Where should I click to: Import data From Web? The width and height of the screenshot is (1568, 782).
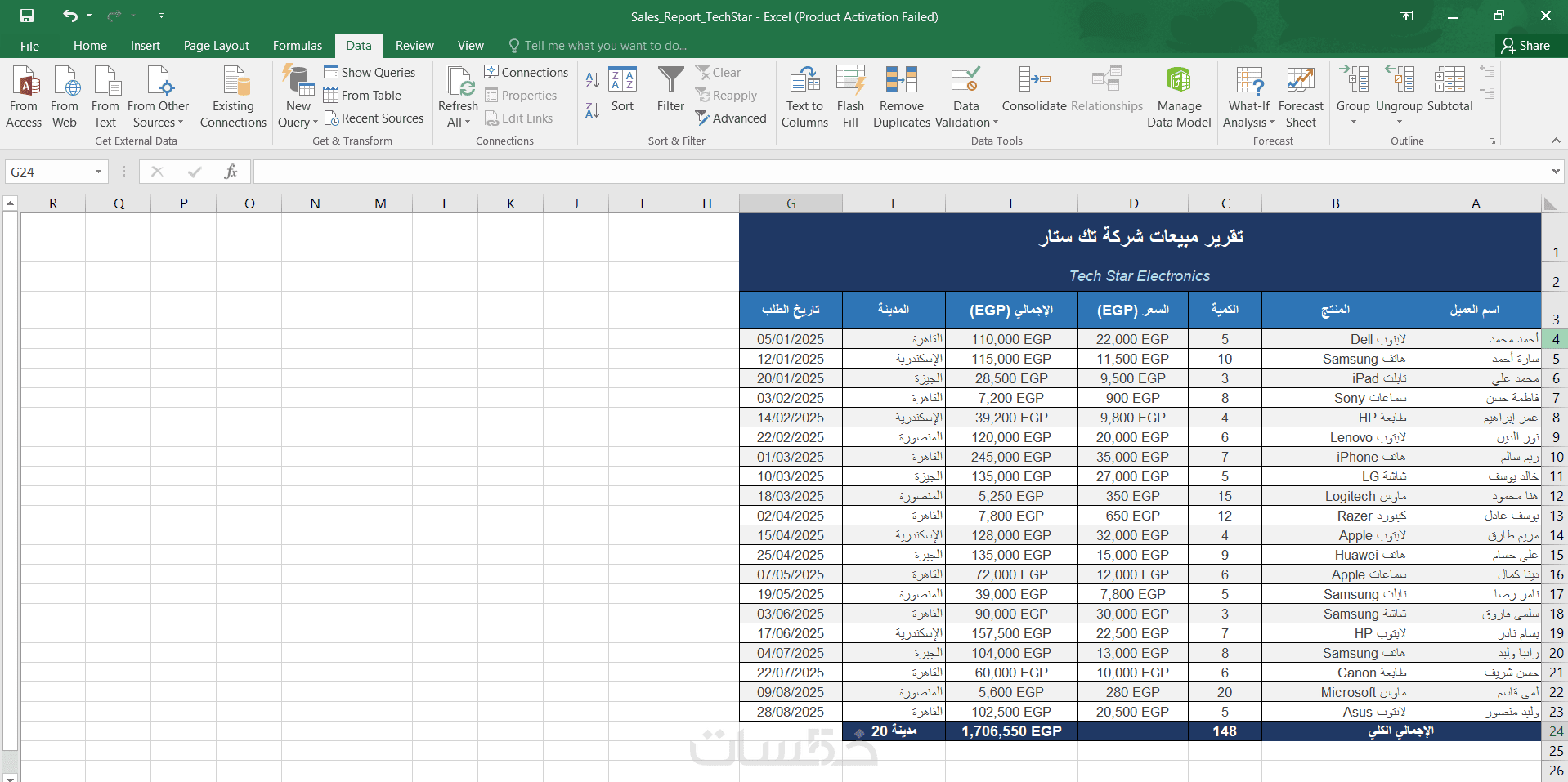[65, 96]
